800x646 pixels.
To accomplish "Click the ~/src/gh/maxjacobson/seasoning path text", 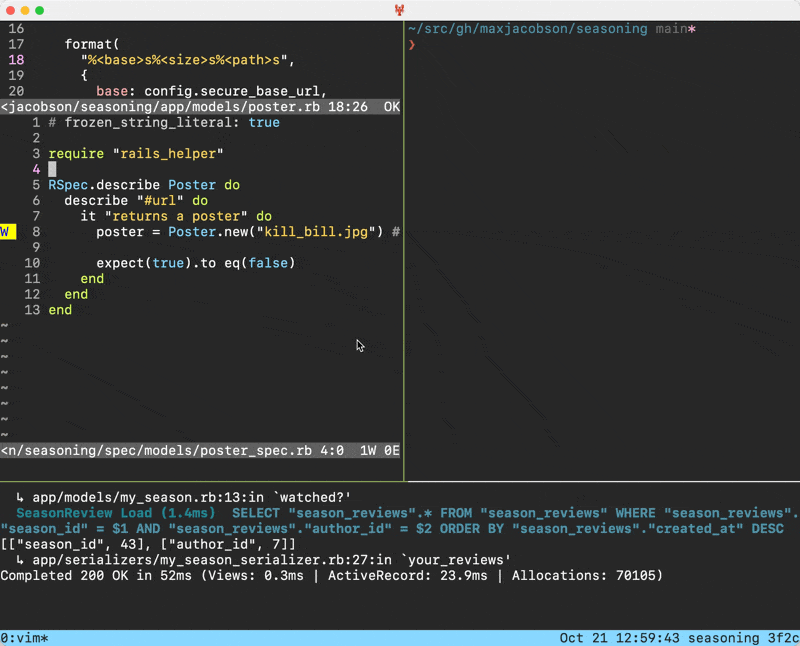I will coord(528,29).
